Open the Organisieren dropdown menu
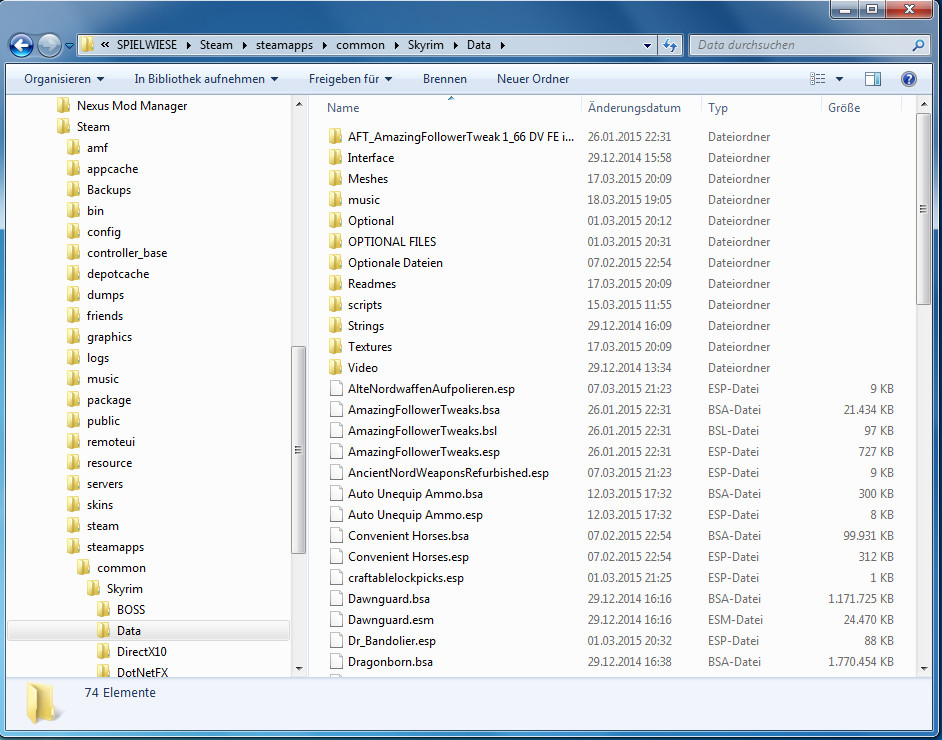Screen dimensions: 942x740 tap(64, 79)
